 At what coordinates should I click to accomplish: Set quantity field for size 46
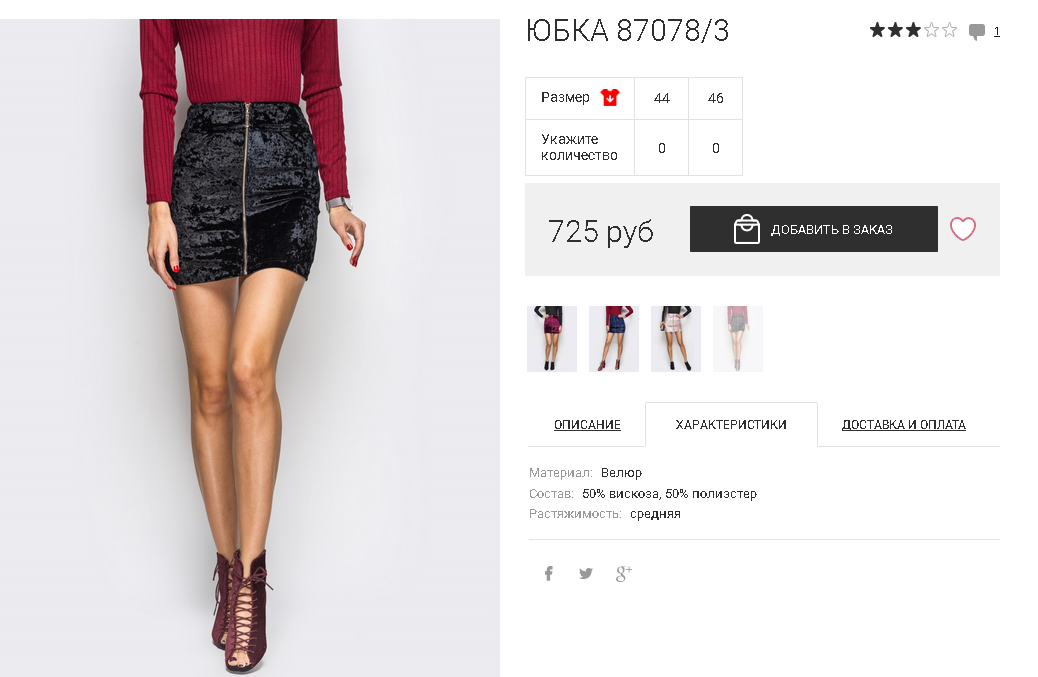click(x=716, y=148)
